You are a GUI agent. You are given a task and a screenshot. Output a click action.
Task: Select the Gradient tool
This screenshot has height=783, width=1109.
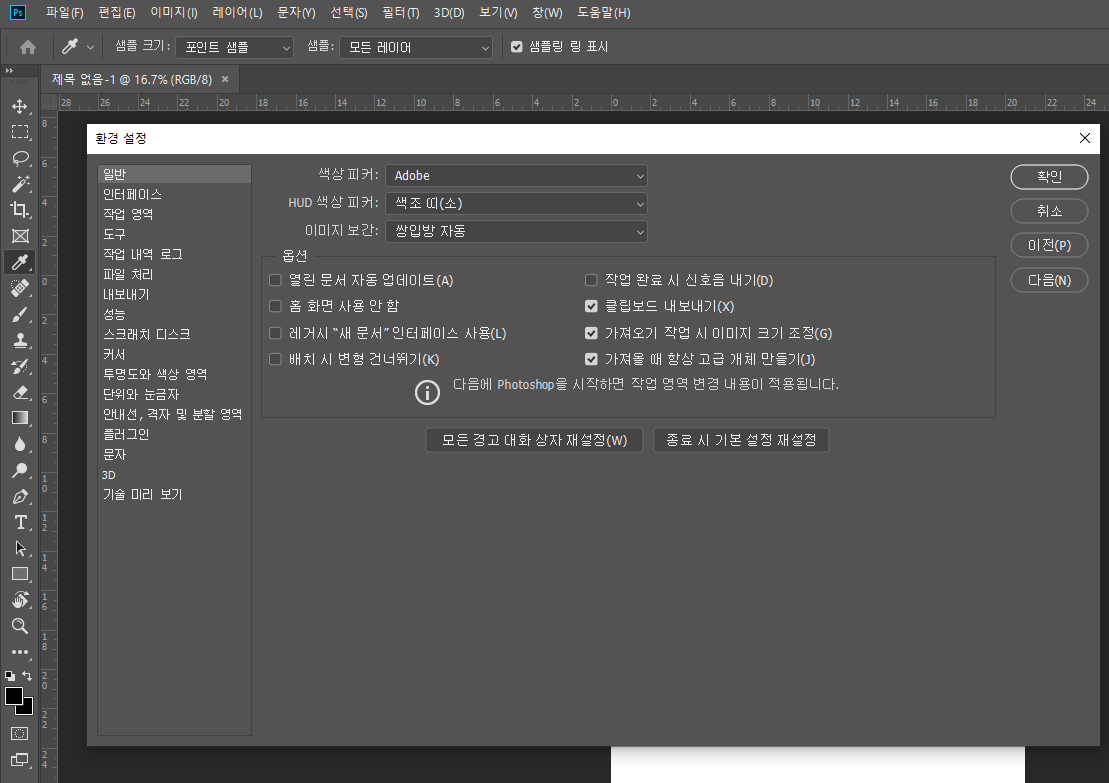20,418
